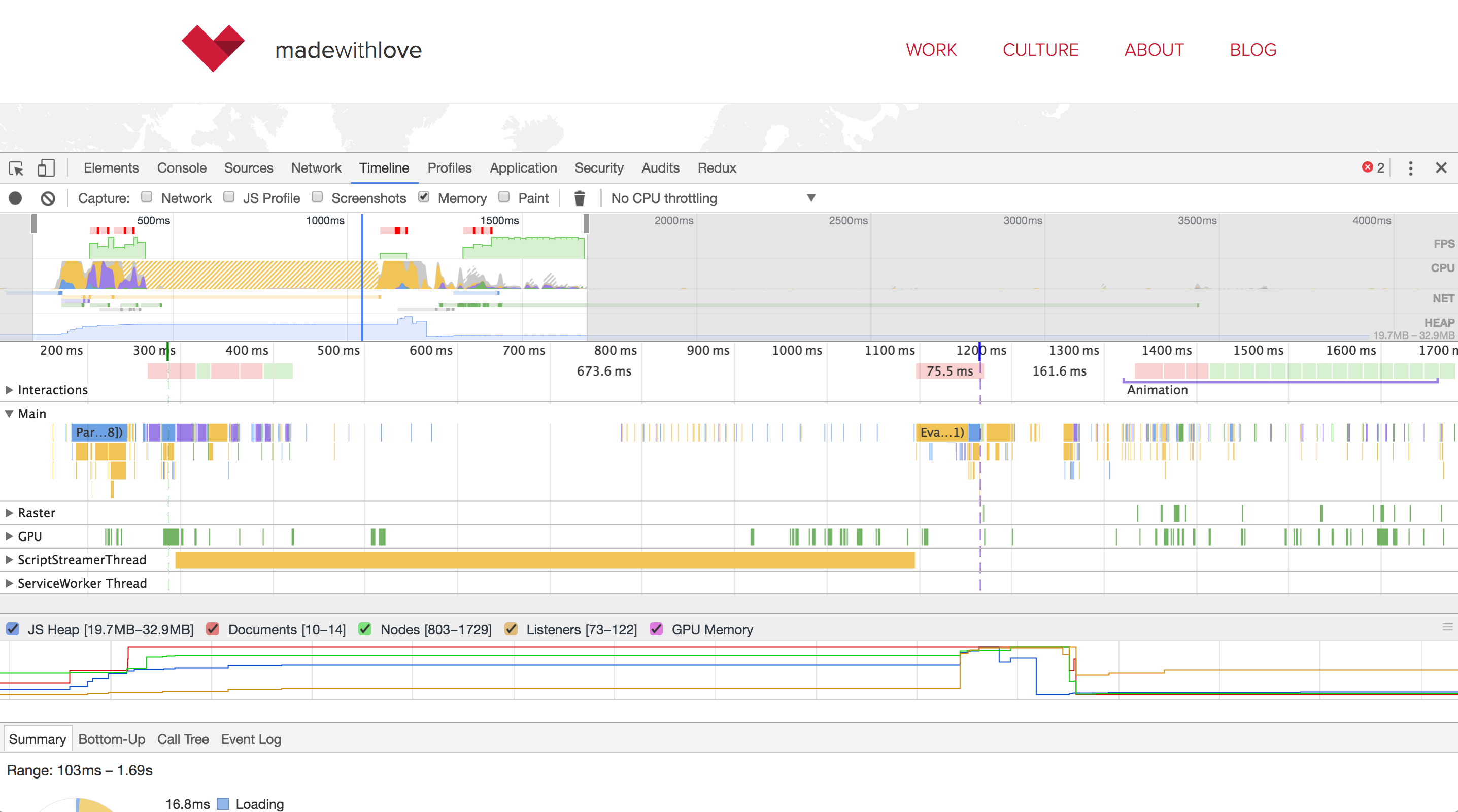Expand the ScriptStreamerThread row
This screenshot has height=812, width=1458.
point(9,560)
